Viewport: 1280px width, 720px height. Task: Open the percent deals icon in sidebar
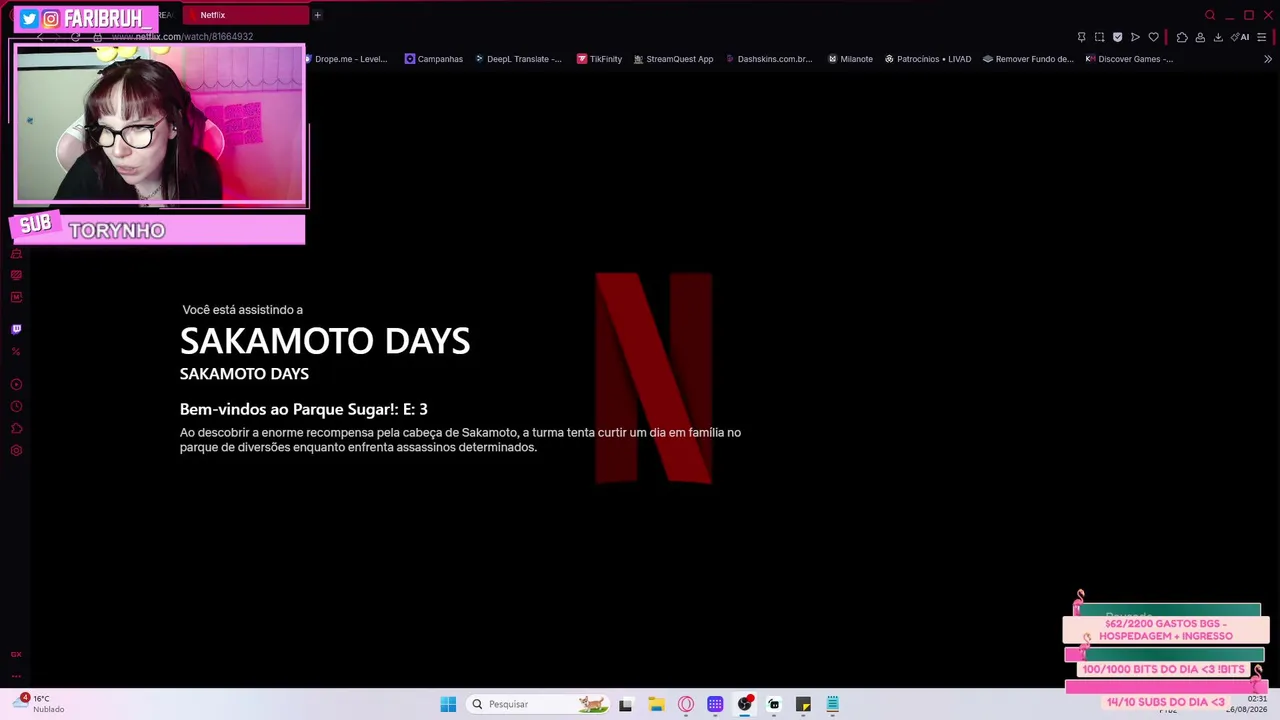point(16,352)
